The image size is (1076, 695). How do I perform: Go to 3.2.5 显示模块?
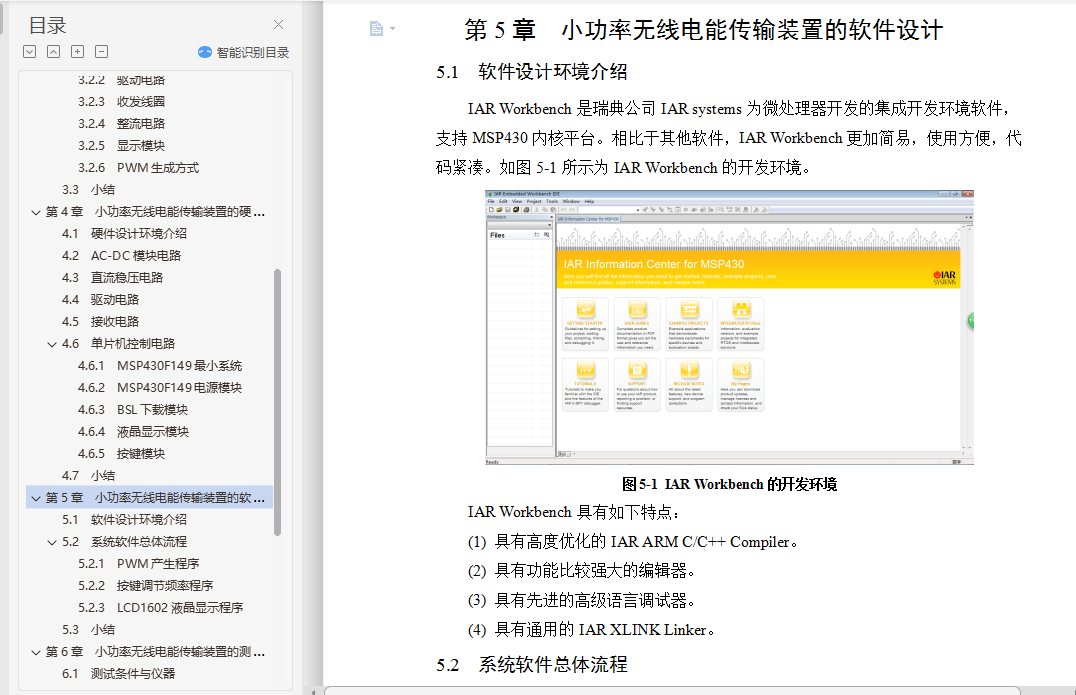tap(121, 145)
